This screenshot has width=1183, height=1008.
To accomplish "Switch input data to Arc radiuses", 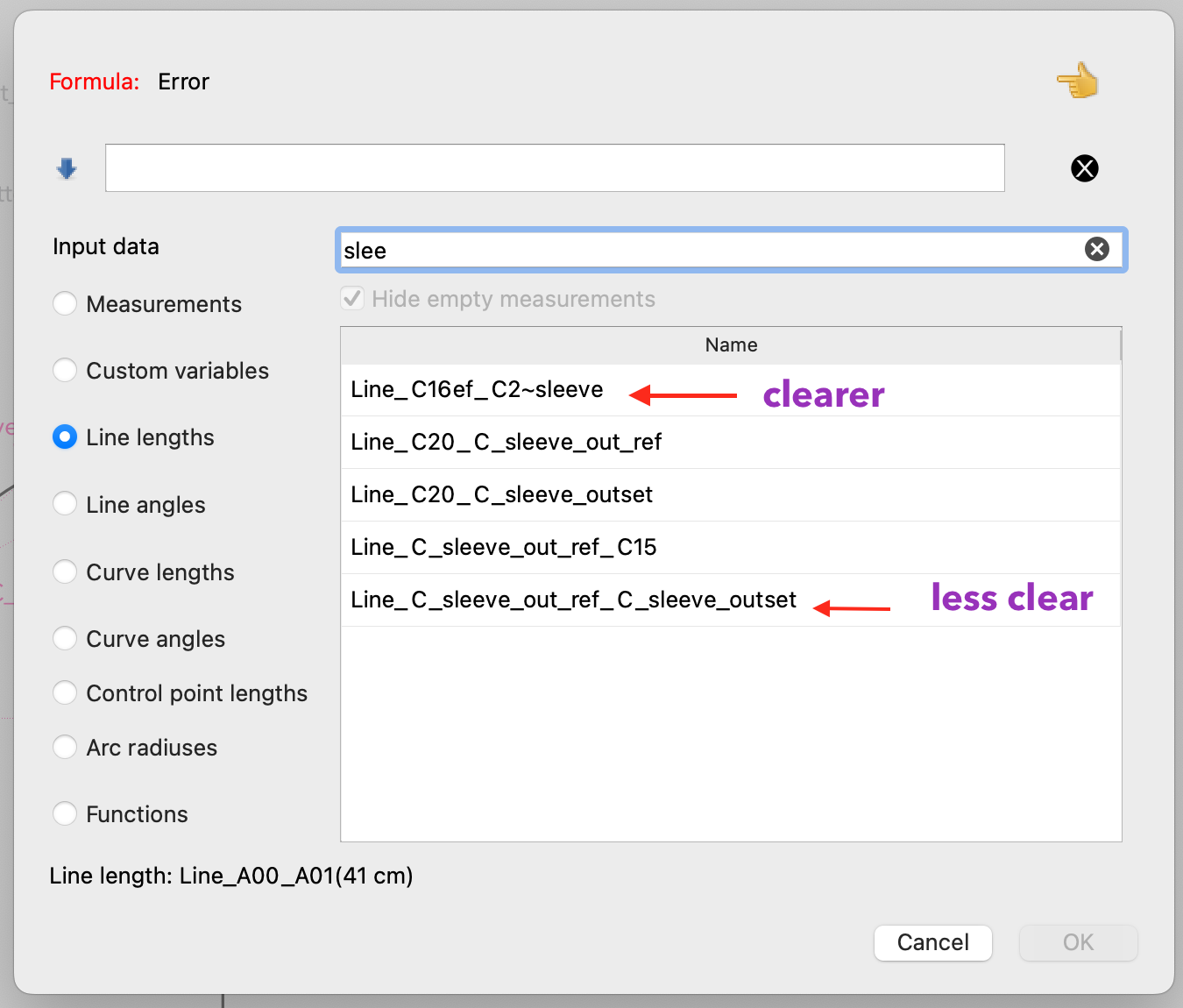I will [x=65, y=748].
